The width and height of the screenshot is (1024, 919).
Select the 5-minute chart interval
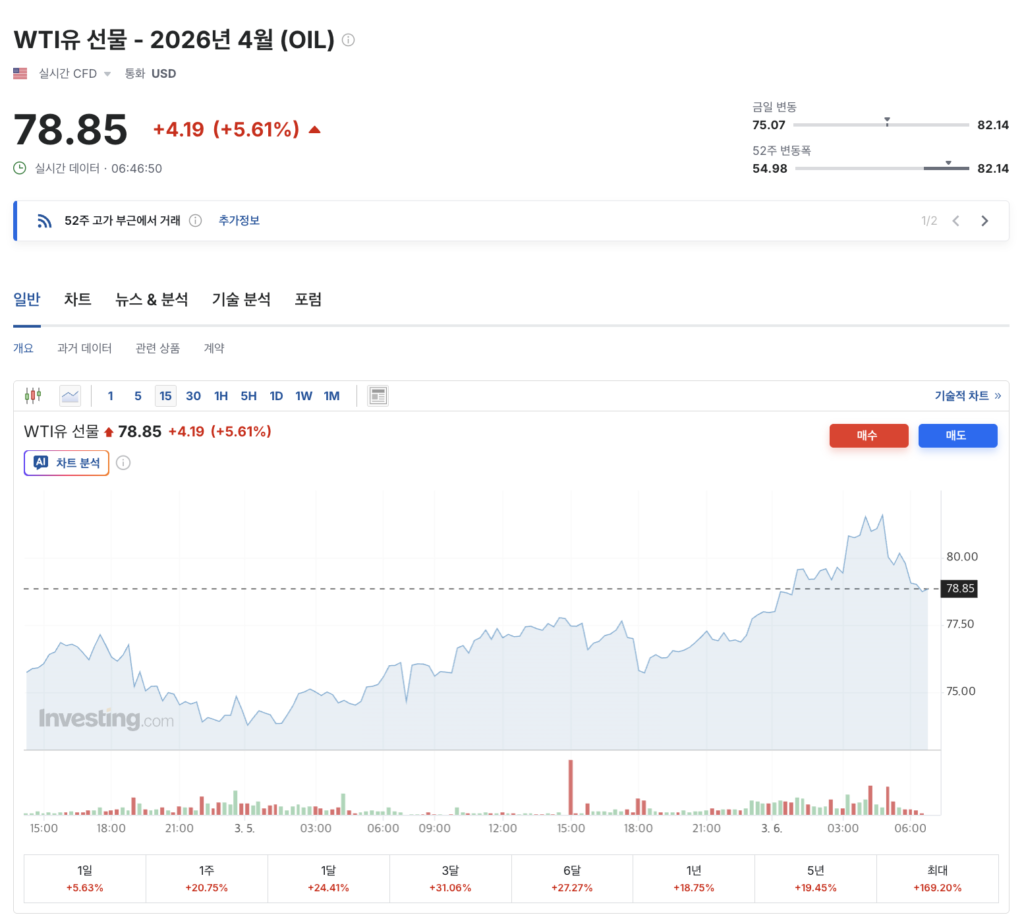138,396
